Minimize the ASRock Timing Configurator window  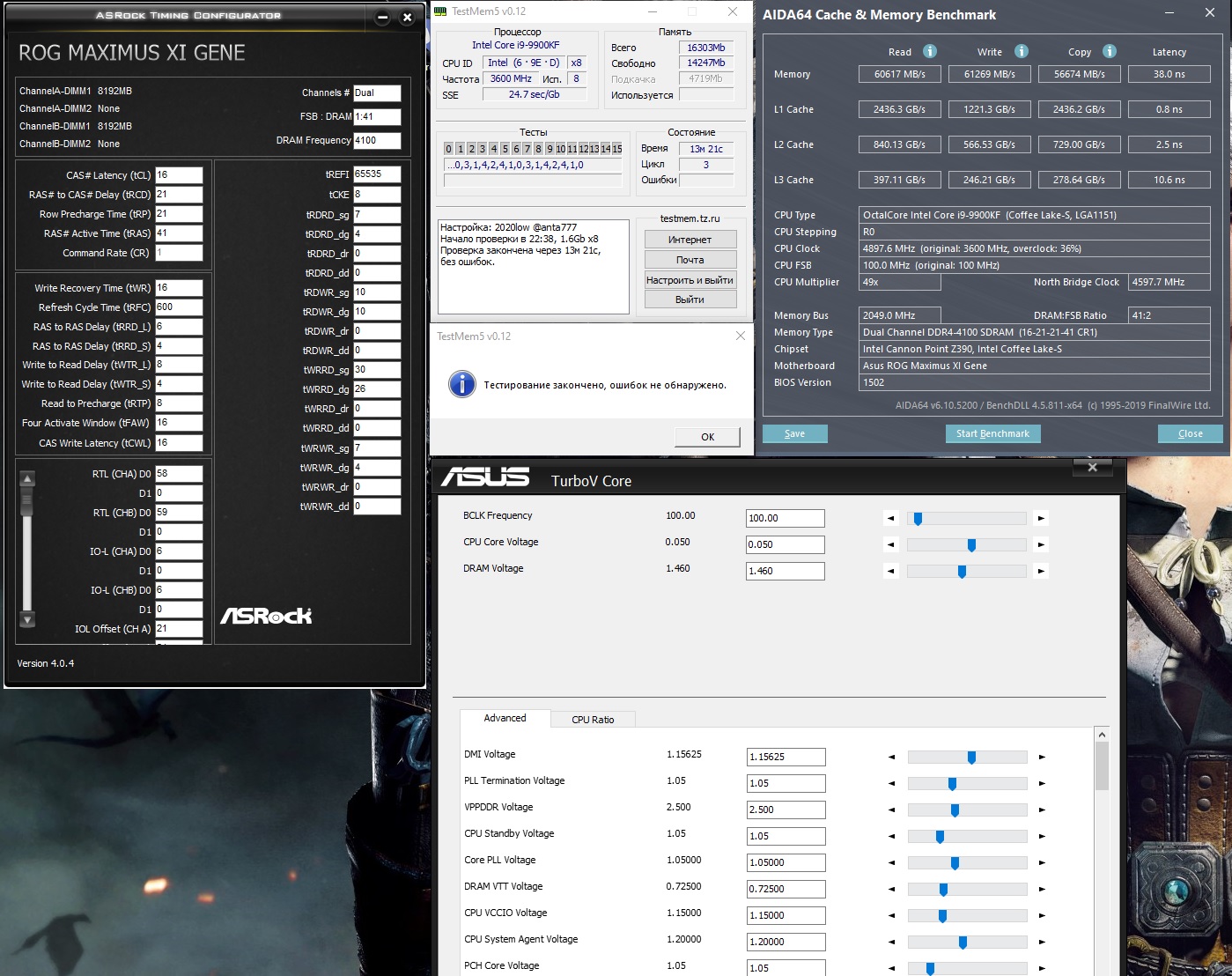pos(383,18)
